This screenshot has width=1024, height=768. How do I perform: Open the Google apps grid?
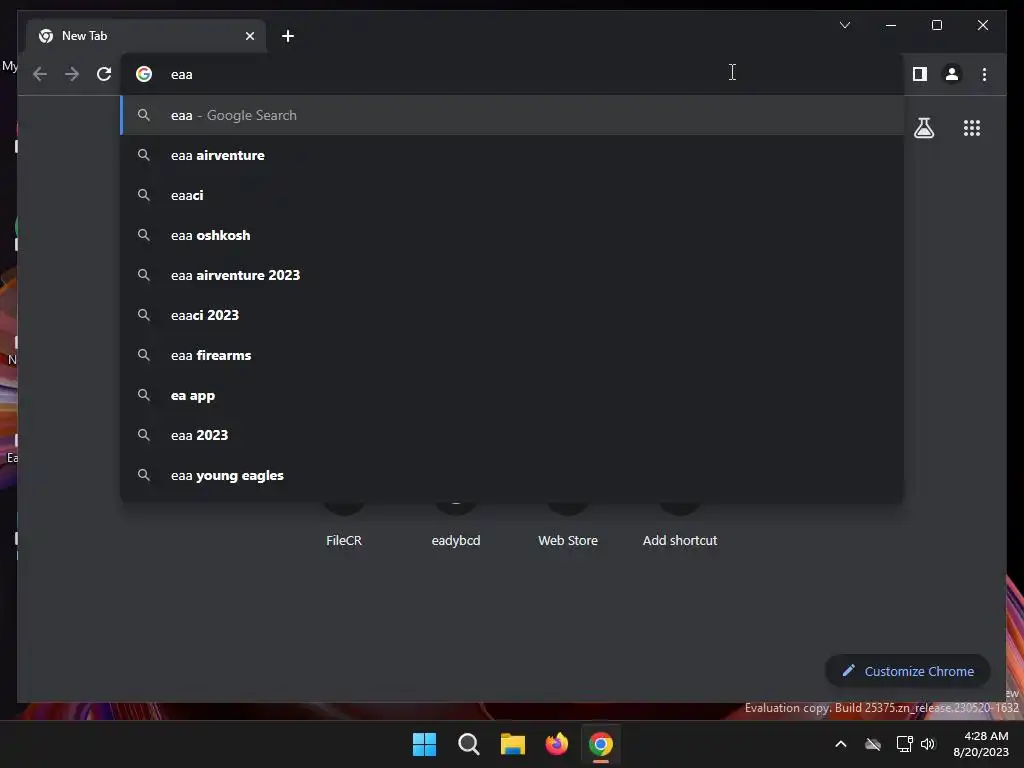click(x=972, y=128)
